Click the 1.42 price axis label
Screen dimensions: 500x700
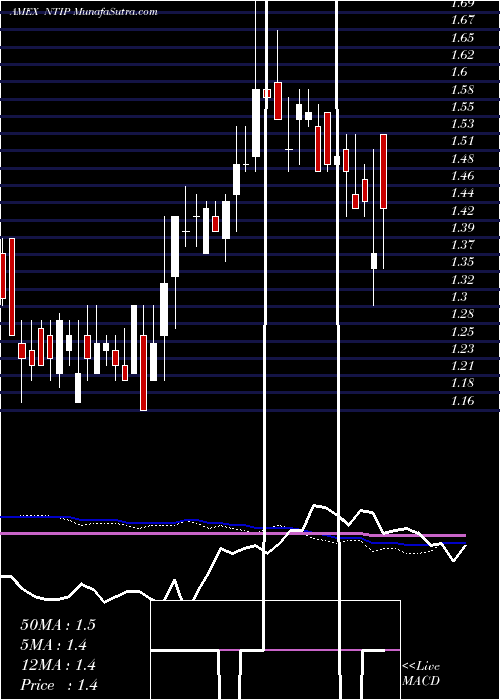click(462, 210)
